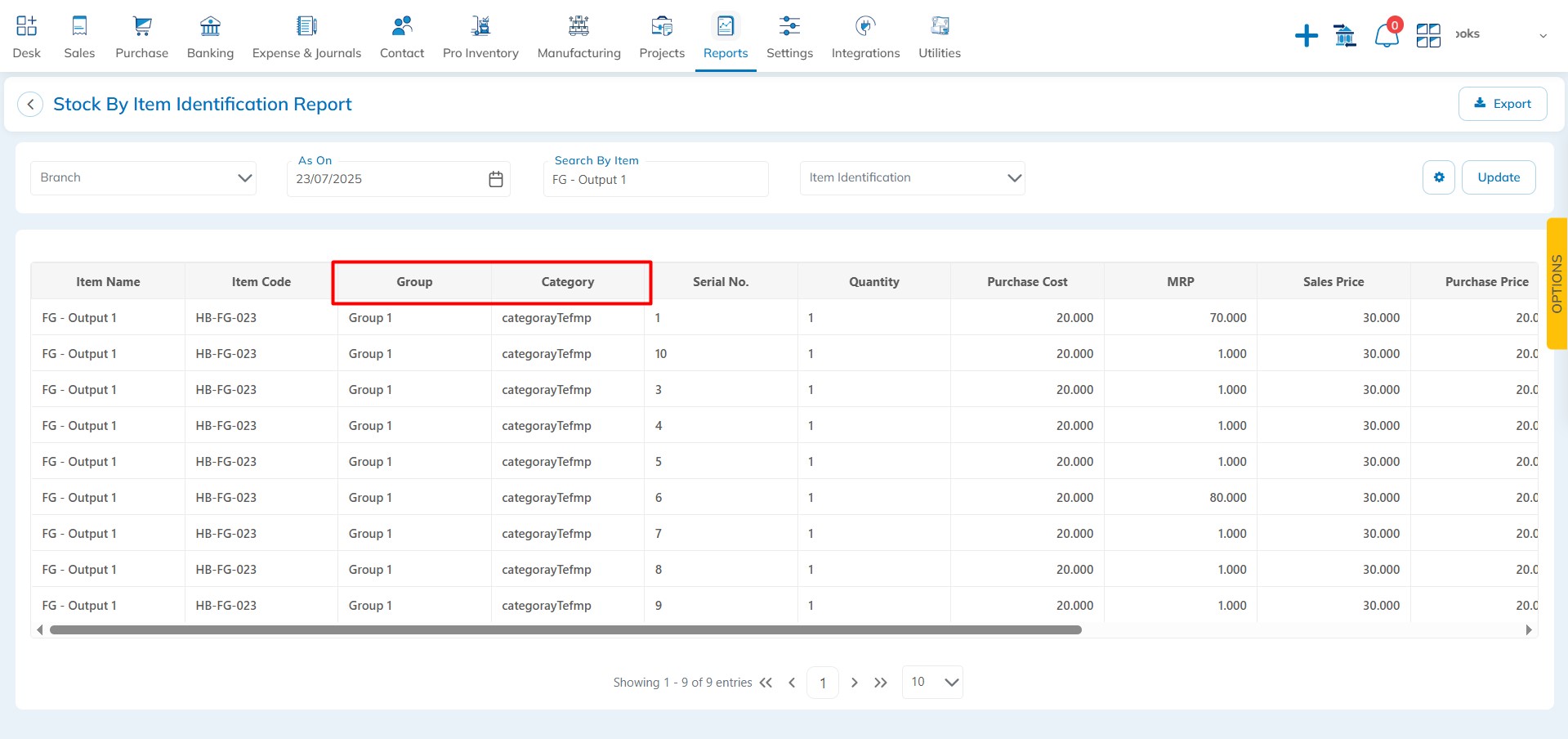1568x739 pixels.
Task: Open the Pro Inventory icon
Action: (x=480, y=26)
